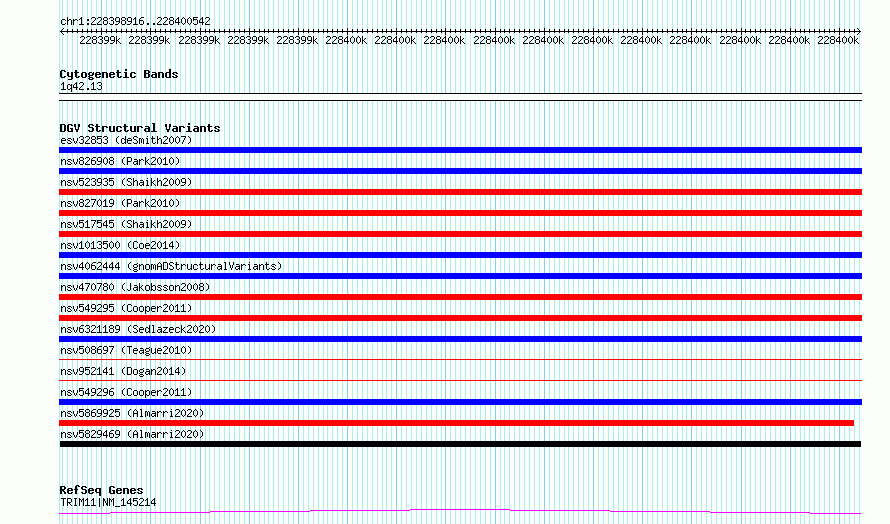Click the chr1:228398916..228400542 region label
This screenshot has width=890, height=524.
(135, 21)
